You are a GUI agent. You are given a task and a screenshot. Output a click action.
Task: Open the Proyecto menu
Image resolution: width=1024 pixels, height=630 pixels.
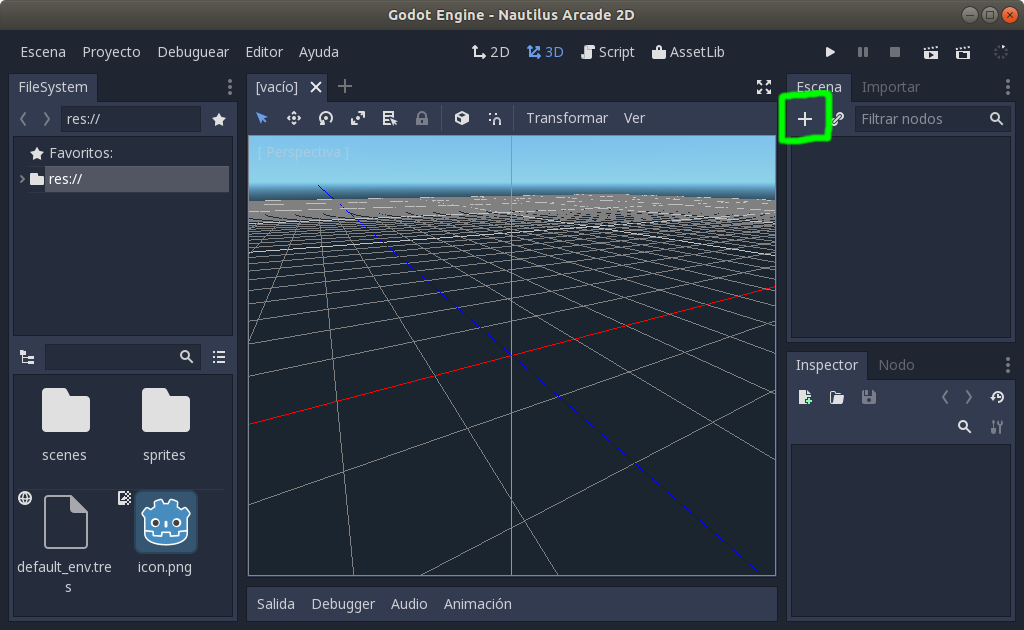point(111,51)
